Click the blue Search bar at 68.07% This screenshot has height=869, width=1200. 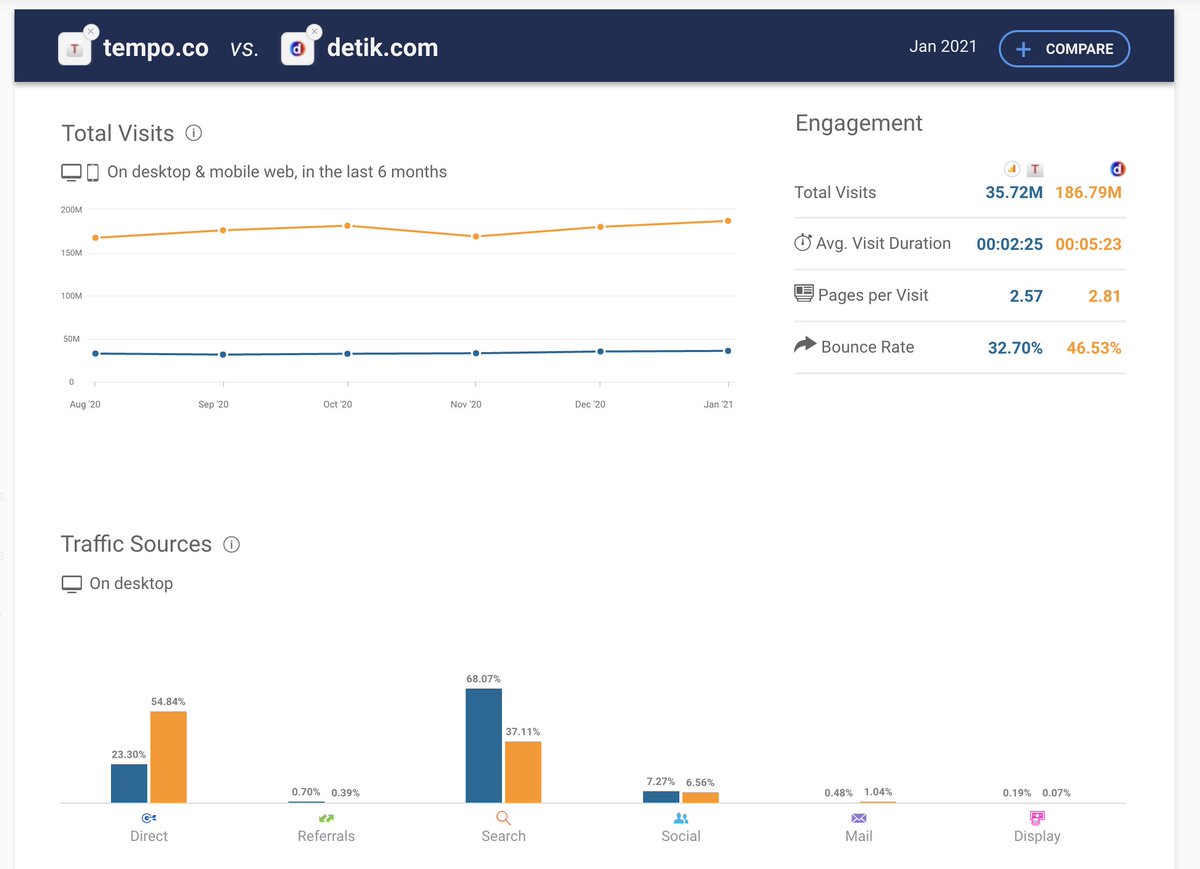point(484,745)
